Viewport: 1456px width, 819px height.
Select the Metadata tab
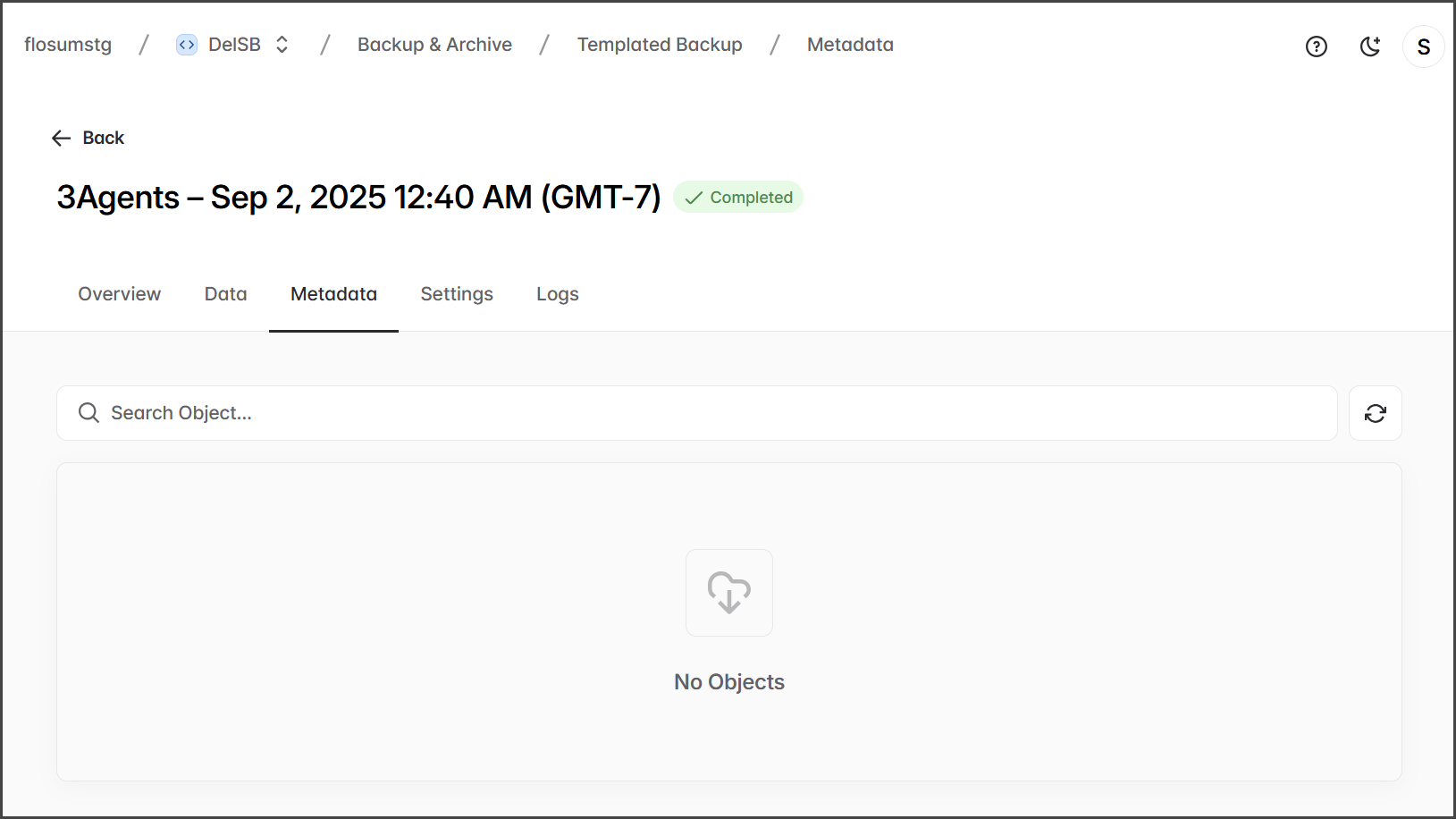333,294
